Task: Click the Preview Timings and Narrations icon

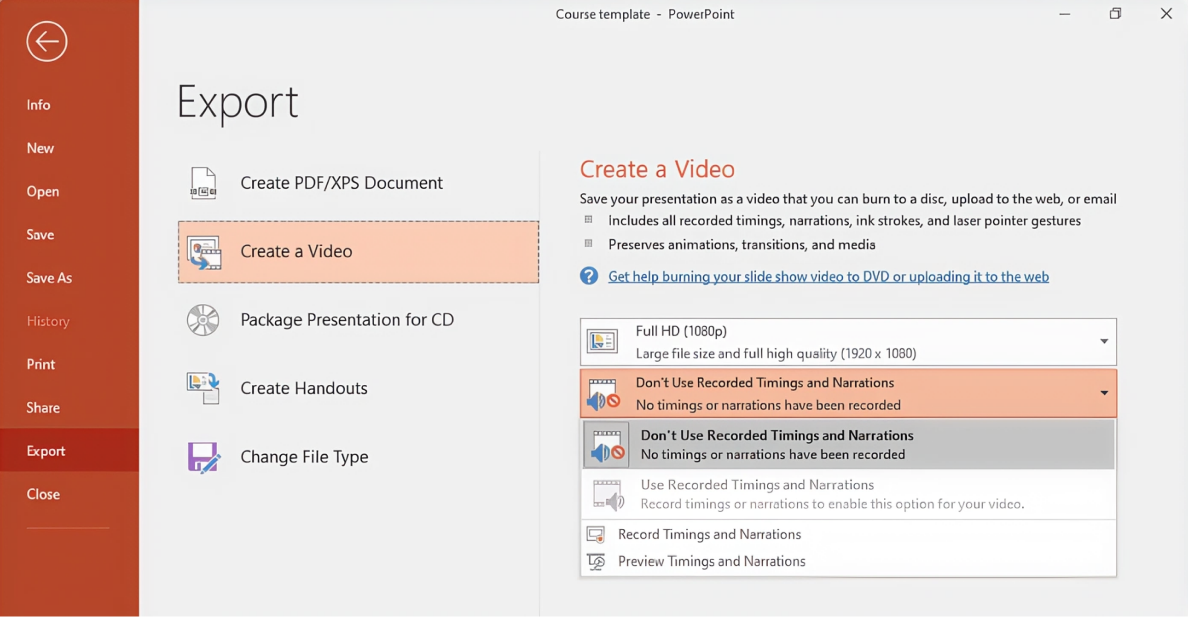Action: click(x=595, y=561)
